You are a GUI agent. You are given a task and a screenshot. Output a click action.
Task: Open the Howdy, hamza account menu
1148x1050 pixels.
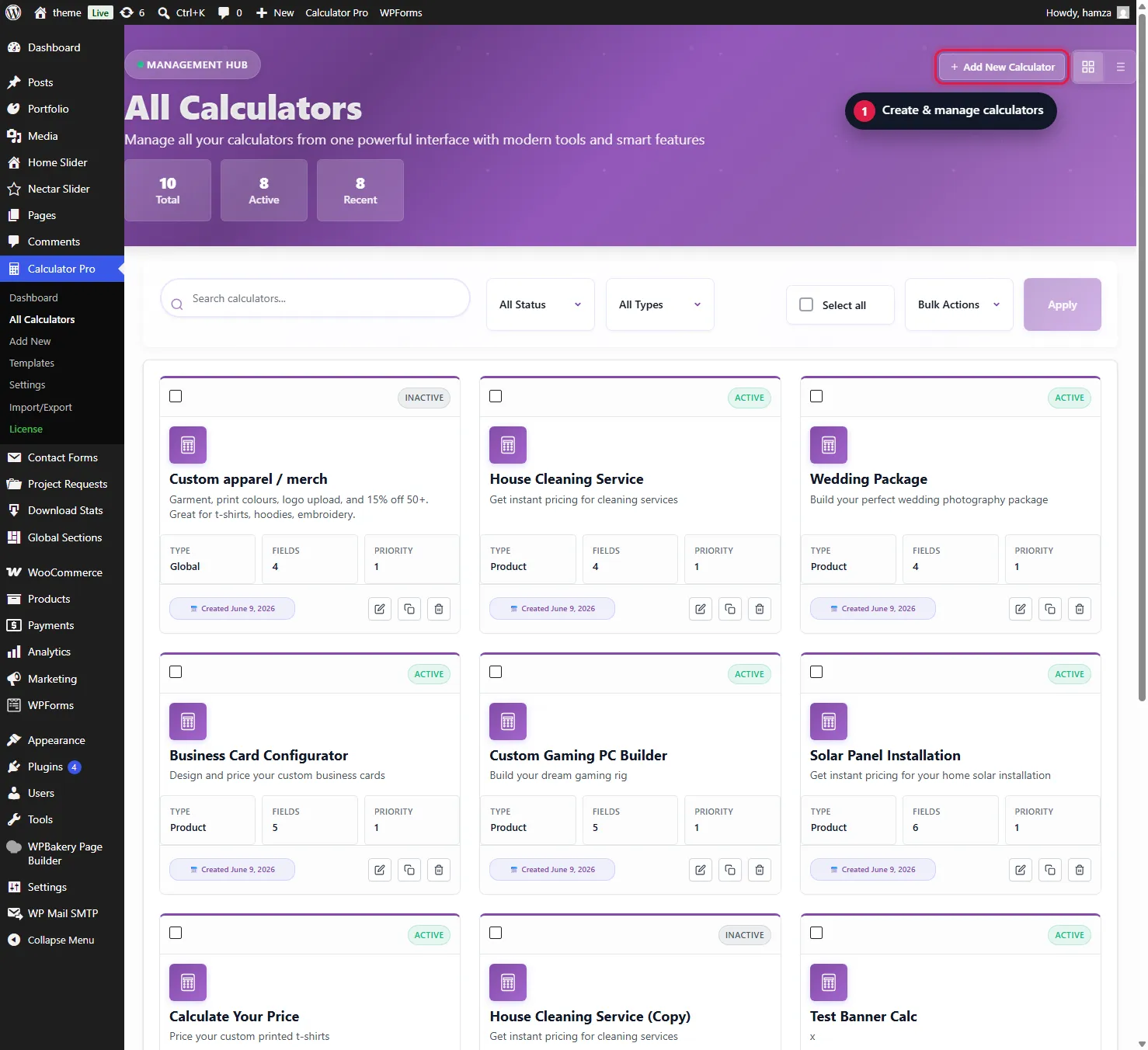tap(1087, 12)
